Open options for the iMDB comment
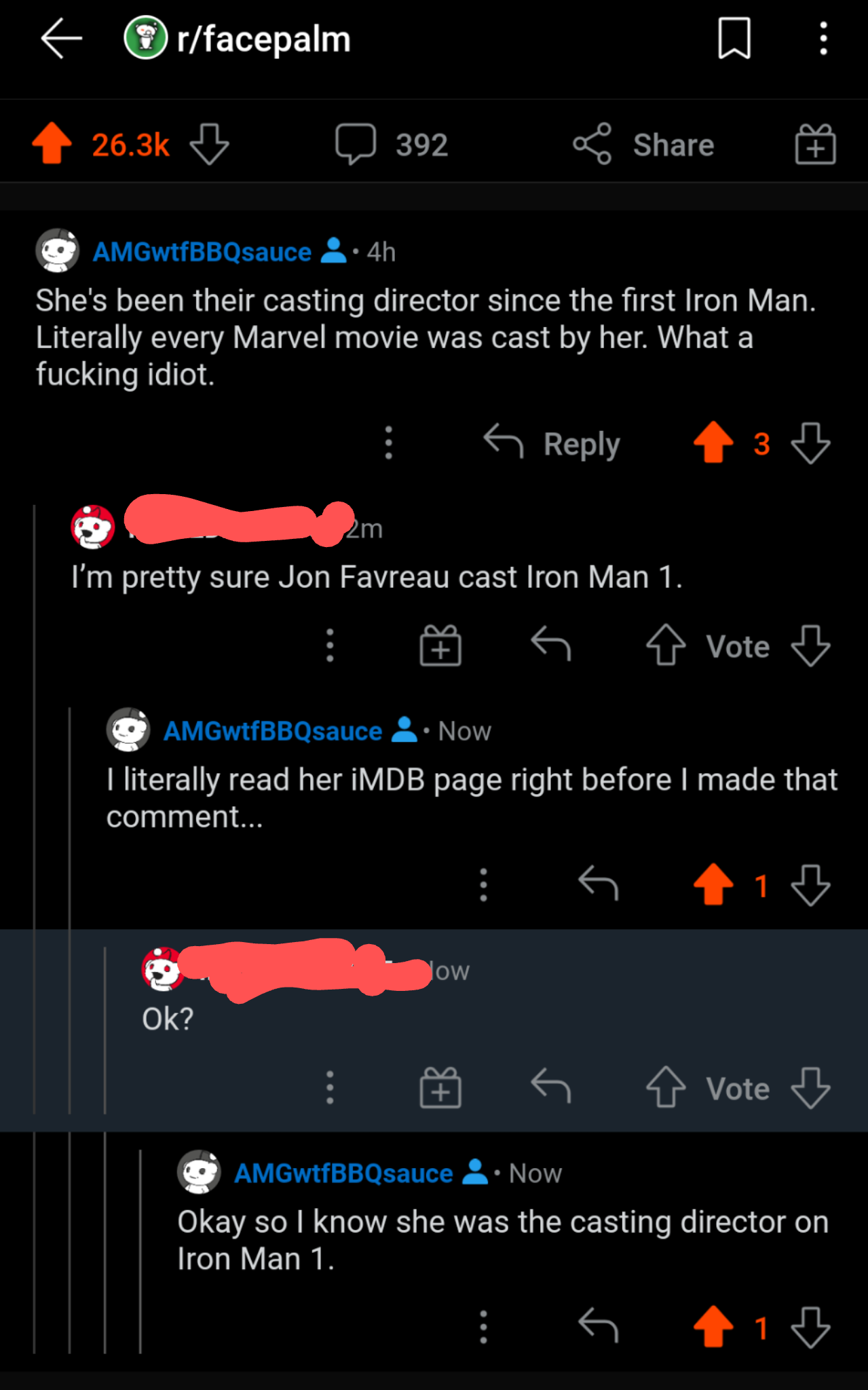Screen dimensions: 868x1390 (483, 884)
